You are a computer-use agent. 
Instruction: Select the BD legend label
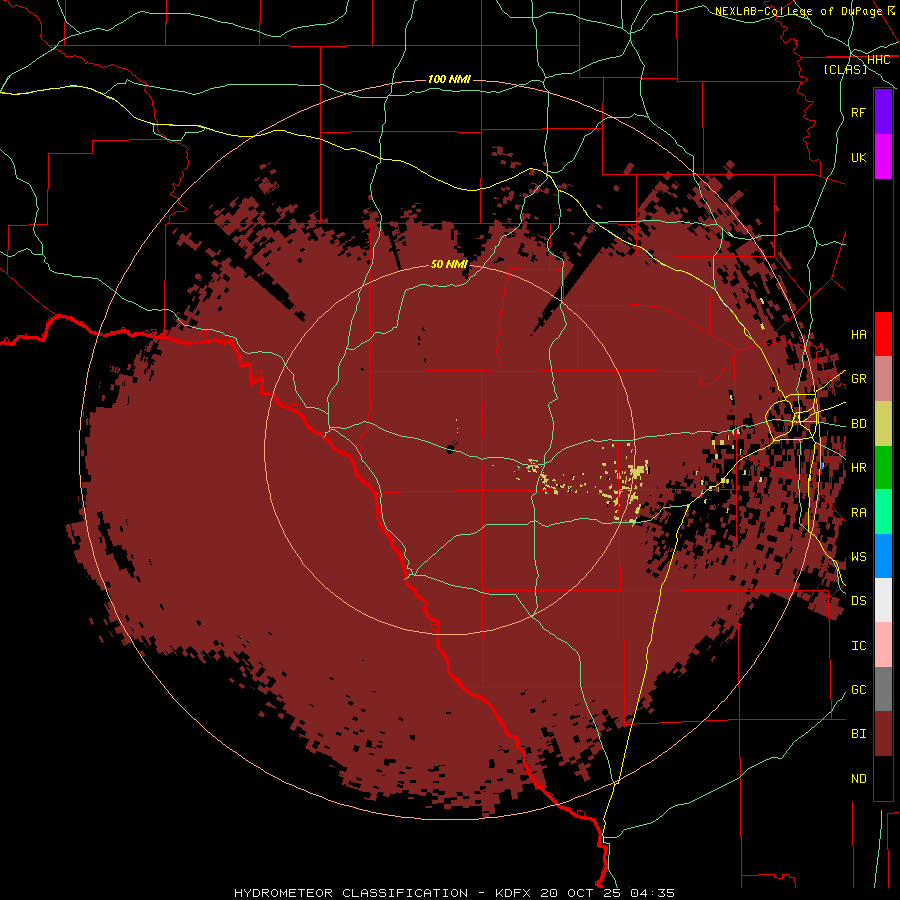tap(859, 424)
